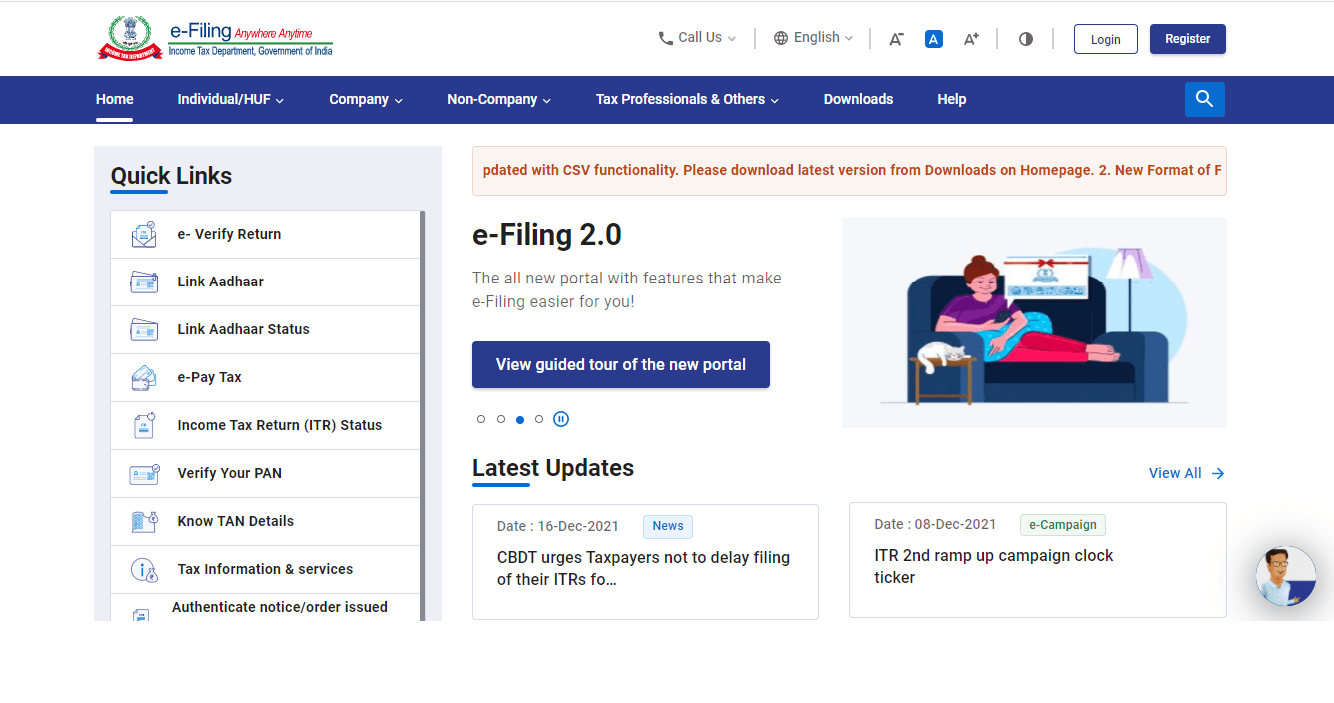Click the Date : 08-Dec-2021 text
1334x703 pixels.
coord(935,524)
